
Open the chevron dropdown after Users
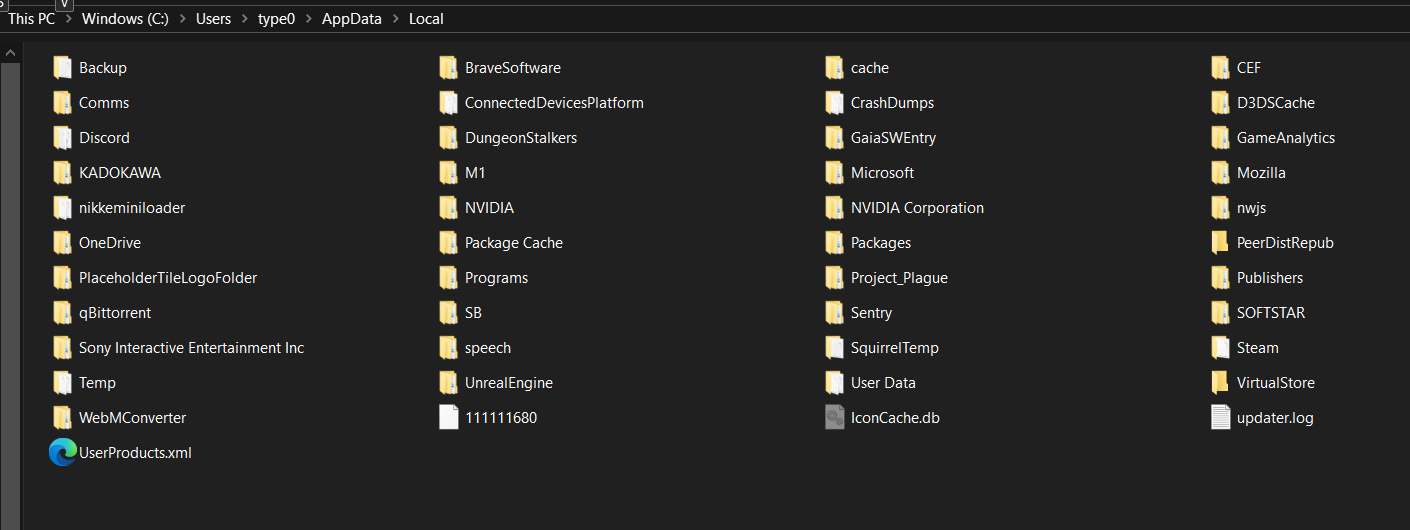point(244,19)
